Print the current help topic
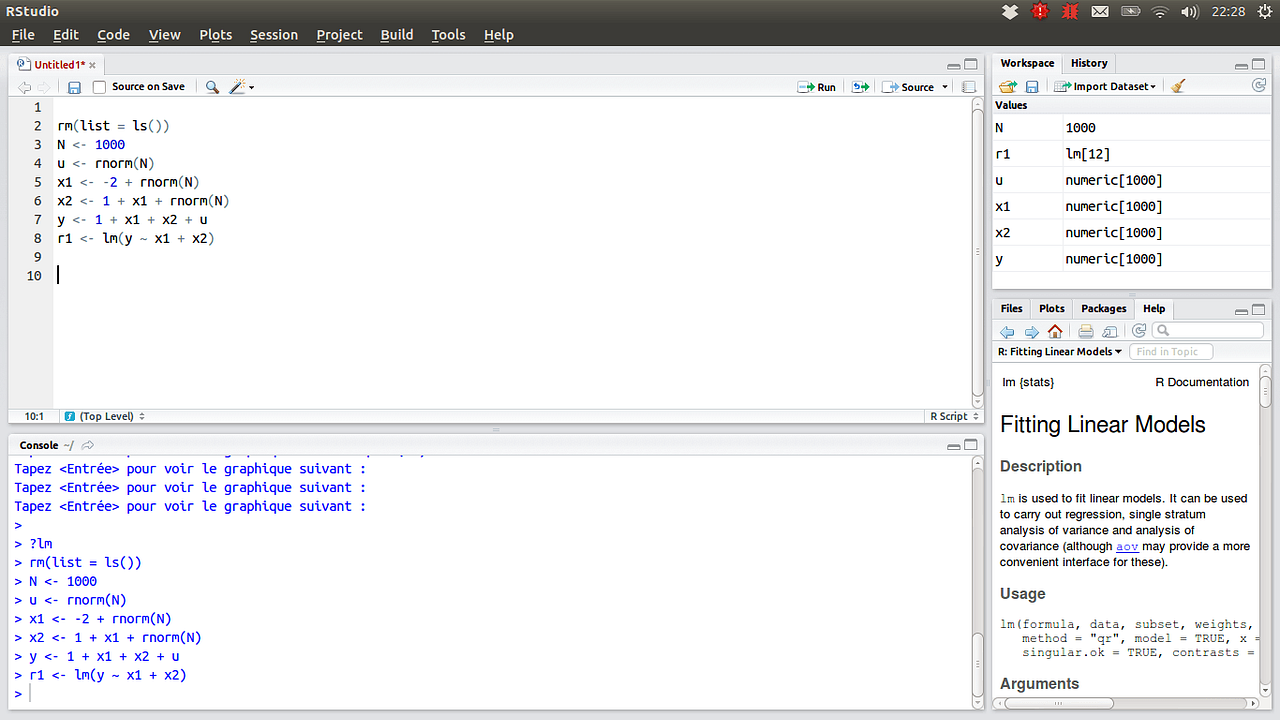Viewport: 1280px width, 720px height. coord(1086,331)
